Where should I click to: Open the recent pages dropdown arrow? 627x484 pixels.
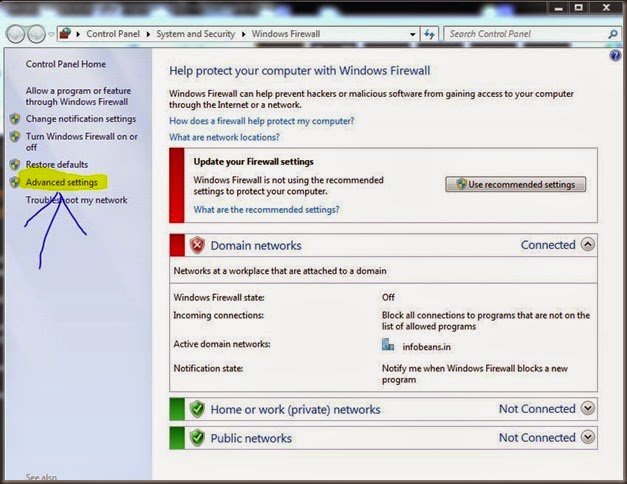click(51, 34)
